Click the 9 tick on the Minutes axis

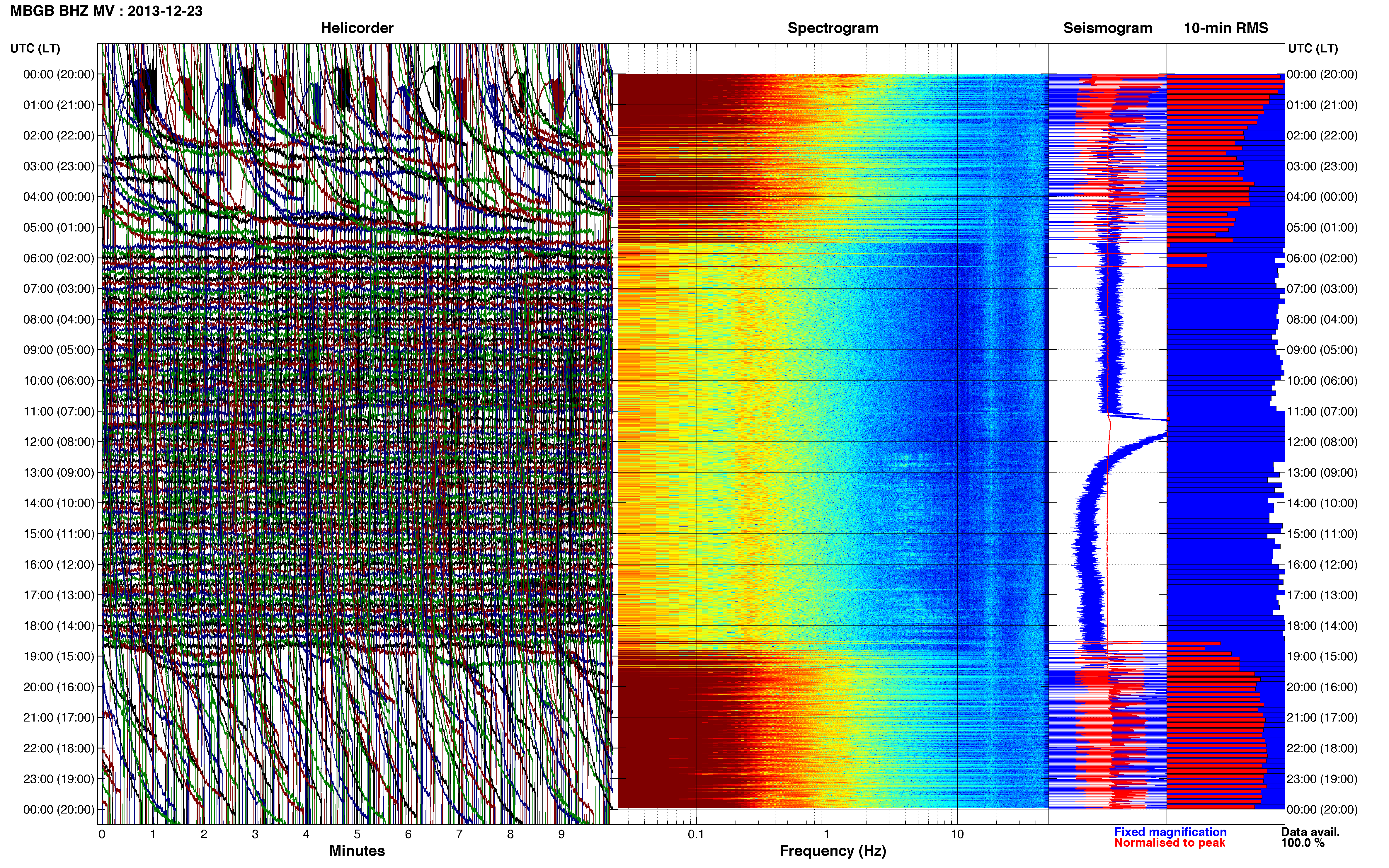561,834
